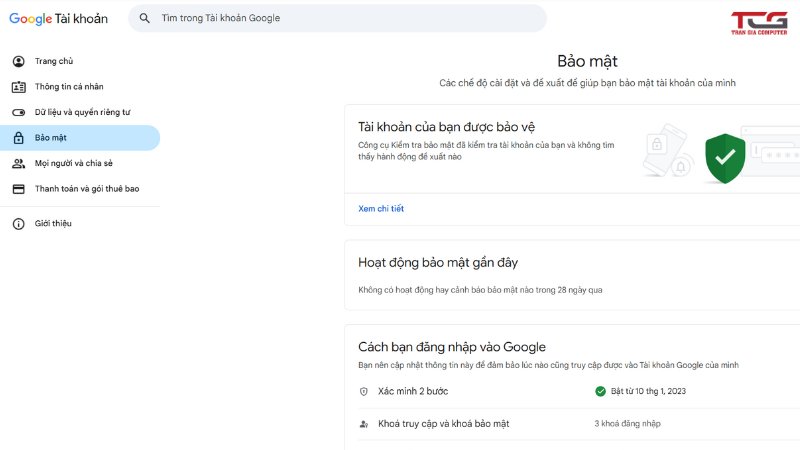
Task: Click the Tài khoản của bạn được bảo vệ heading
Action: click(x=446, y=127)
